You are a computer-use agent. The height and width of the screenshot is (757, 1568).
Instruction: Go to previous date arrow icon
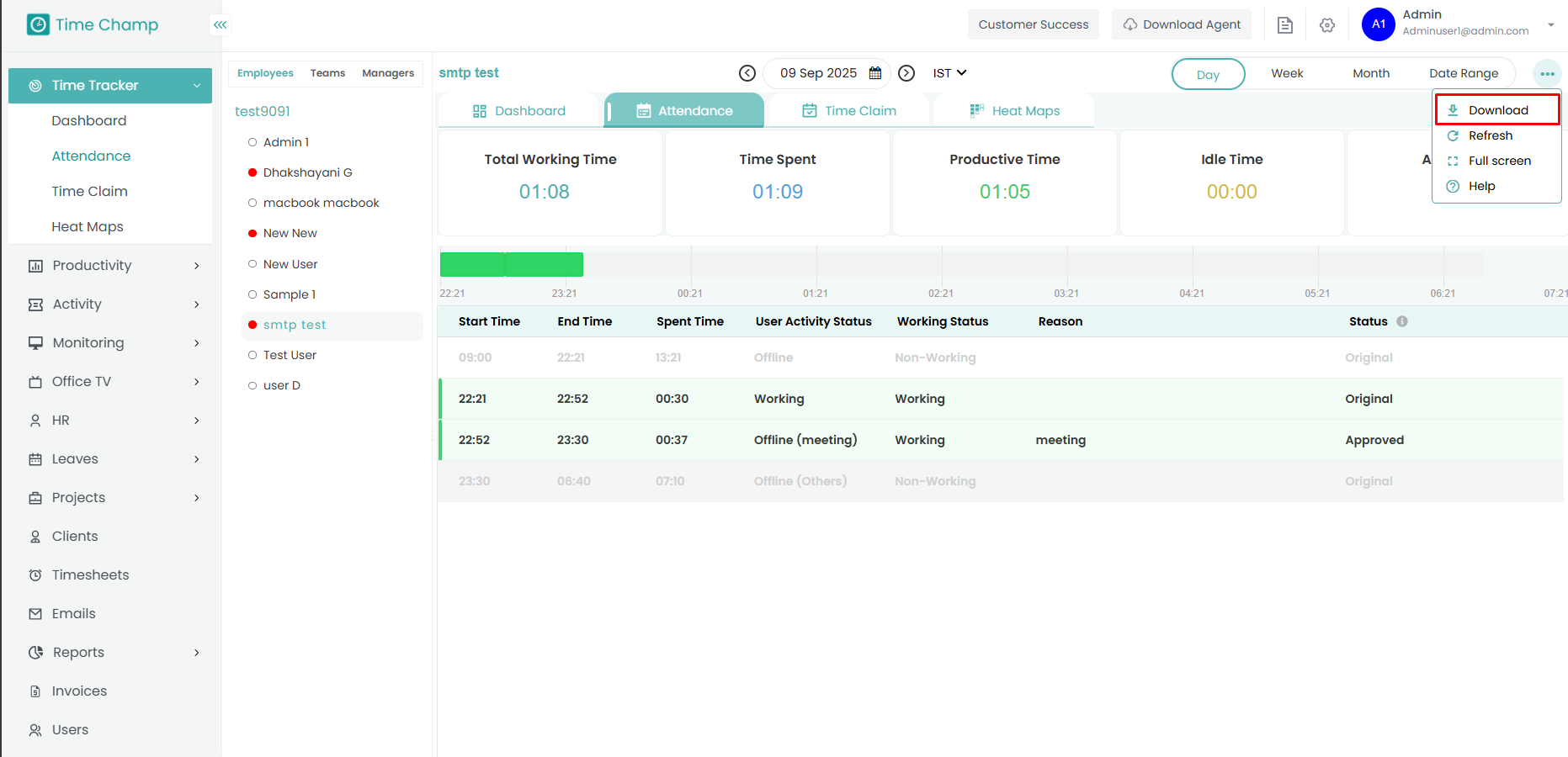pos(747,73)
